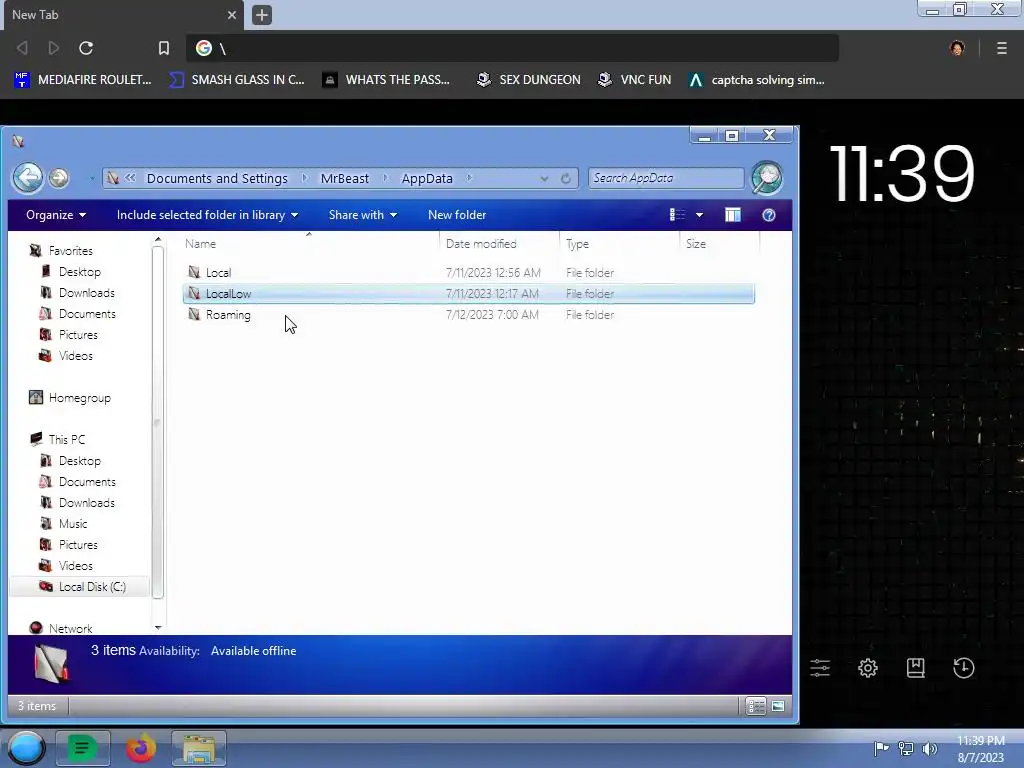Click the Explorer search magnifier icon
The height and width of the screenshot is (768, 1024).
[767, 178]
